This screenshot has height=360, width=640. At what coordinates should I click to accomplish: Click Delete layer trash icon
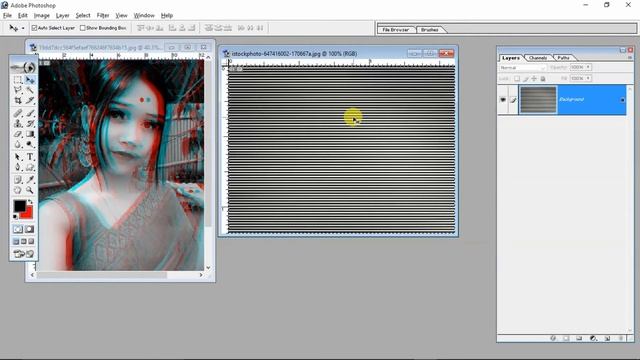(x=621, y=338)
